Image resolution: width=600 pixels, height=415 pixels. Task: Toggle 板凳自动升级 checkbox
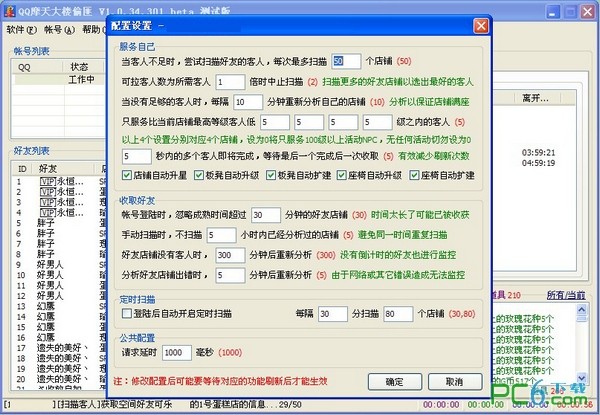[x=199, y=175]
